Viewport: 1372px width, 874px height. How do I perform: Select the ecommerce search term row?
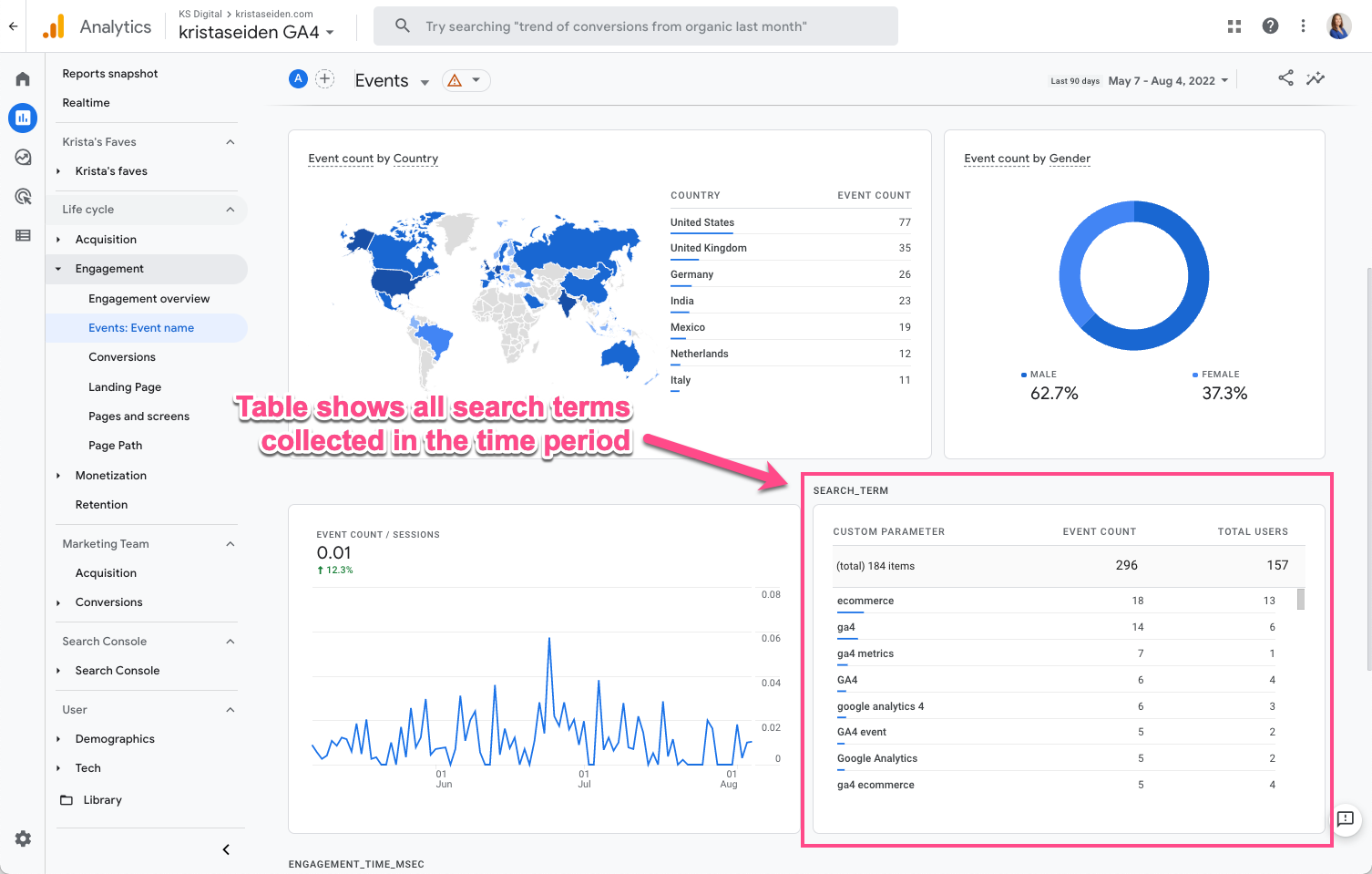click(1056, 601)
